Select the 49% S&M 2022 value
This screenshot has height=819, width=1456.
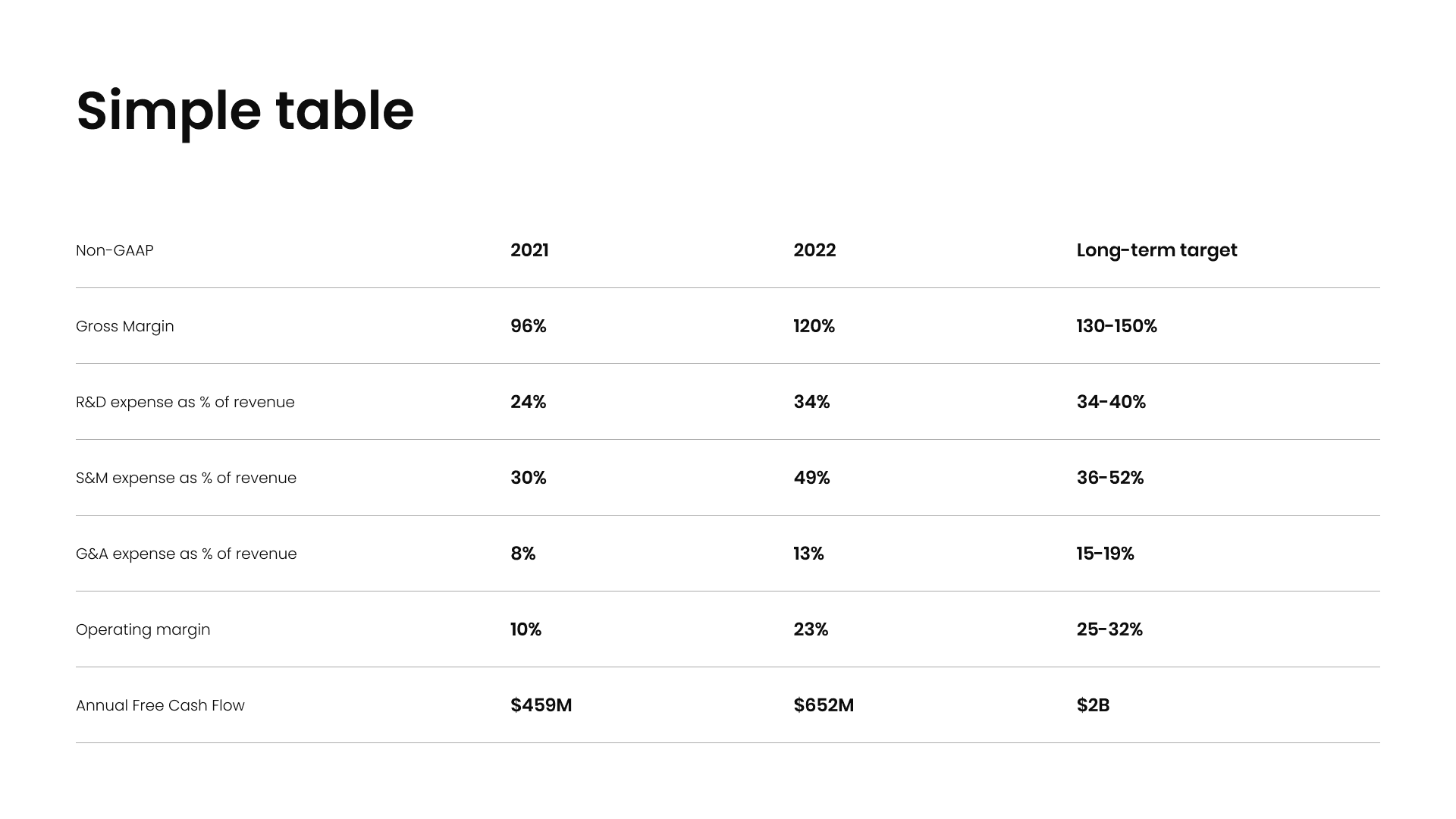pyautogui.click(x=811, y=478)
